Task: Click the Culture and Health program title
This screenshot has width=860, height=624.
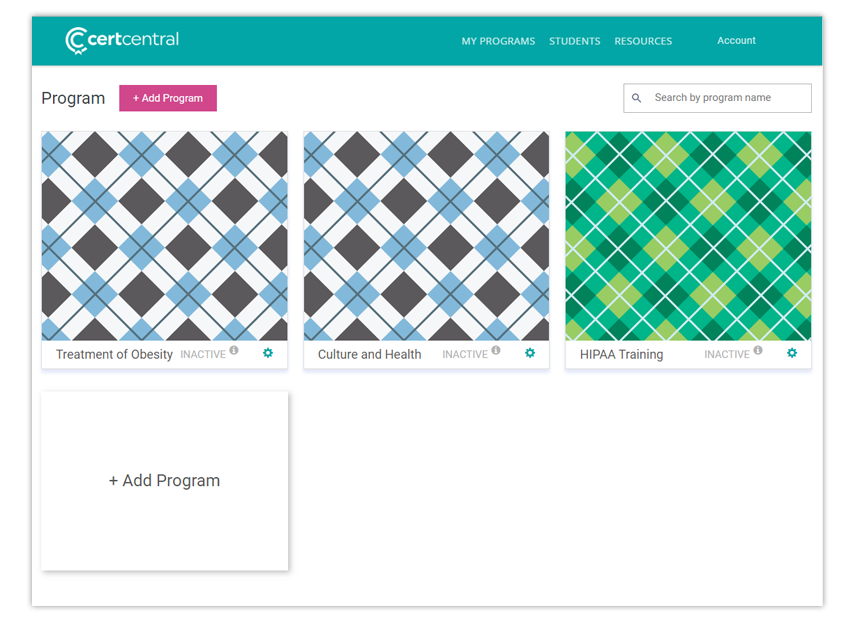Action: (x=369, y=354)
